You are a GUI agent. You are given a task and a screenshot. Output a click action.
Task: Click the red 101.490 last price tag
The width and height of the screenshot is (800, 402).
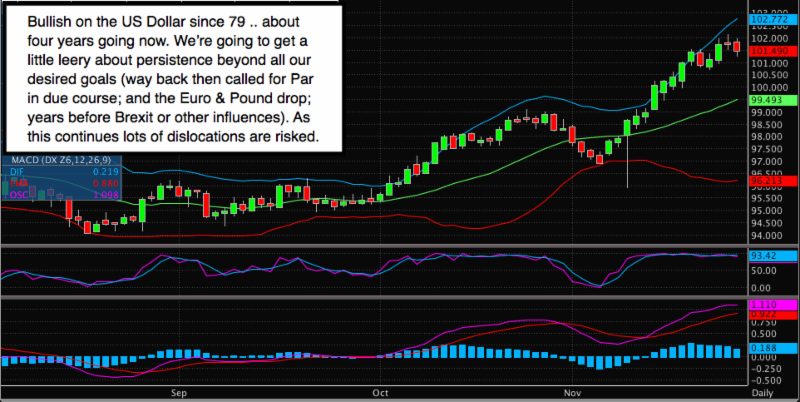[770, 47]
